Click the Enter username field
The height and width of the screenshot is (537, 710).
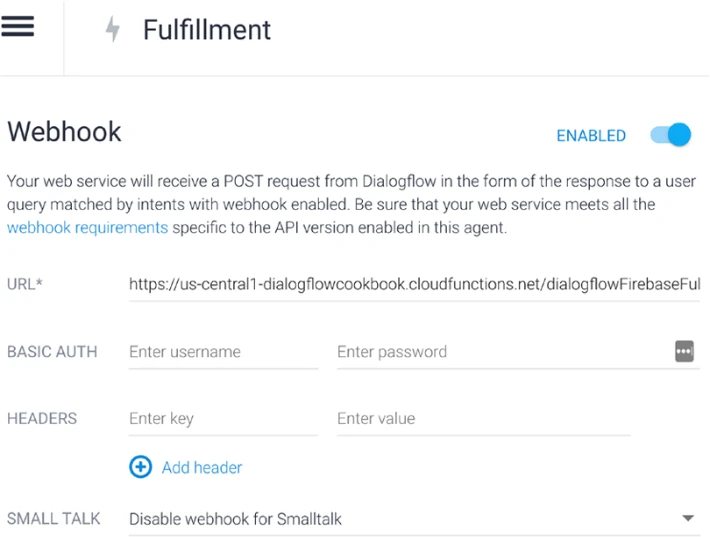(x=224, y=352)
